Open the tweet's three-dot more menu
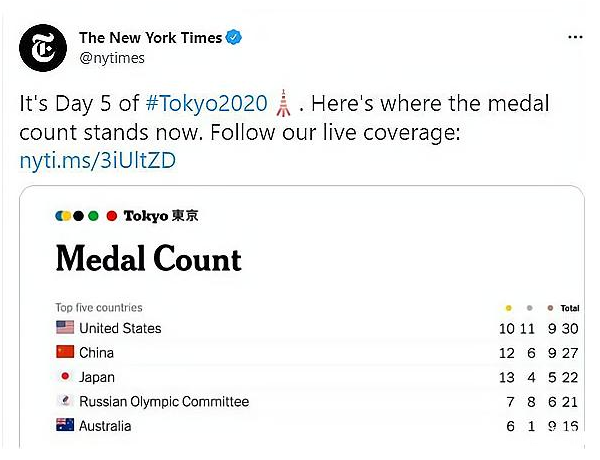 (x=574, y=37)
